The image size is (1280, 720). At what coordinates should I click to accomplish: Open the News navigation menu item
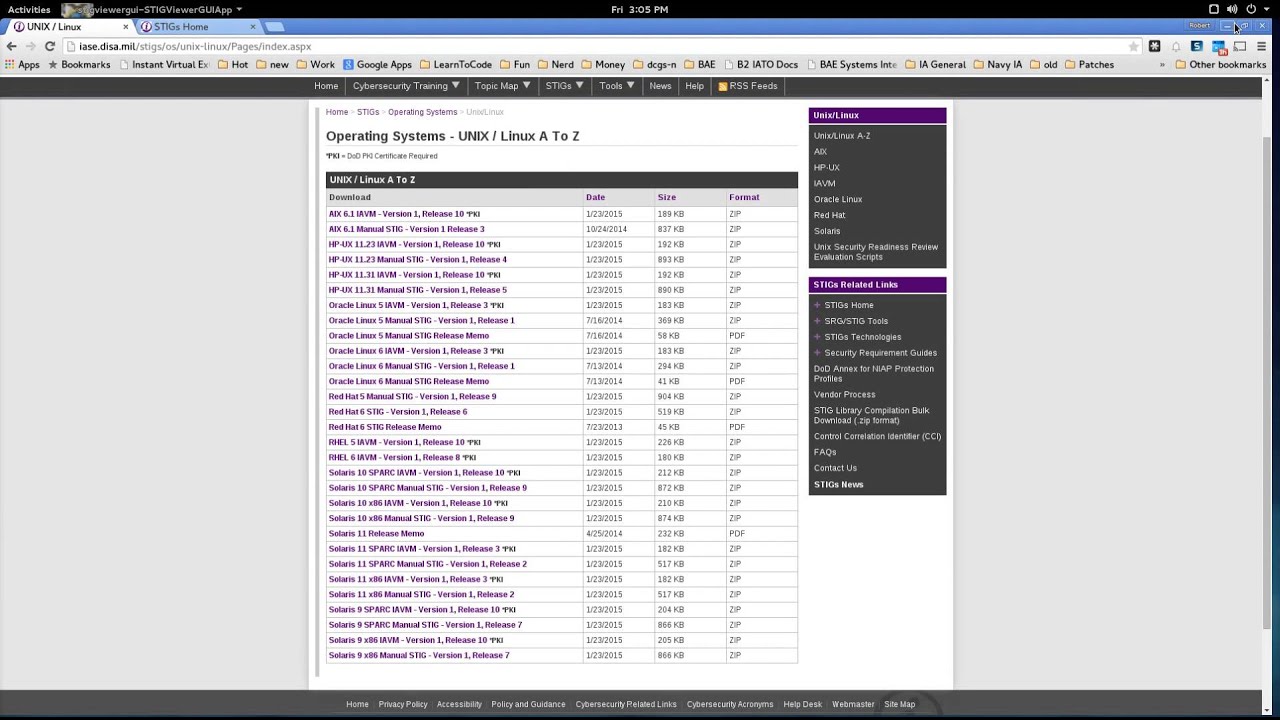coord(660,86)
